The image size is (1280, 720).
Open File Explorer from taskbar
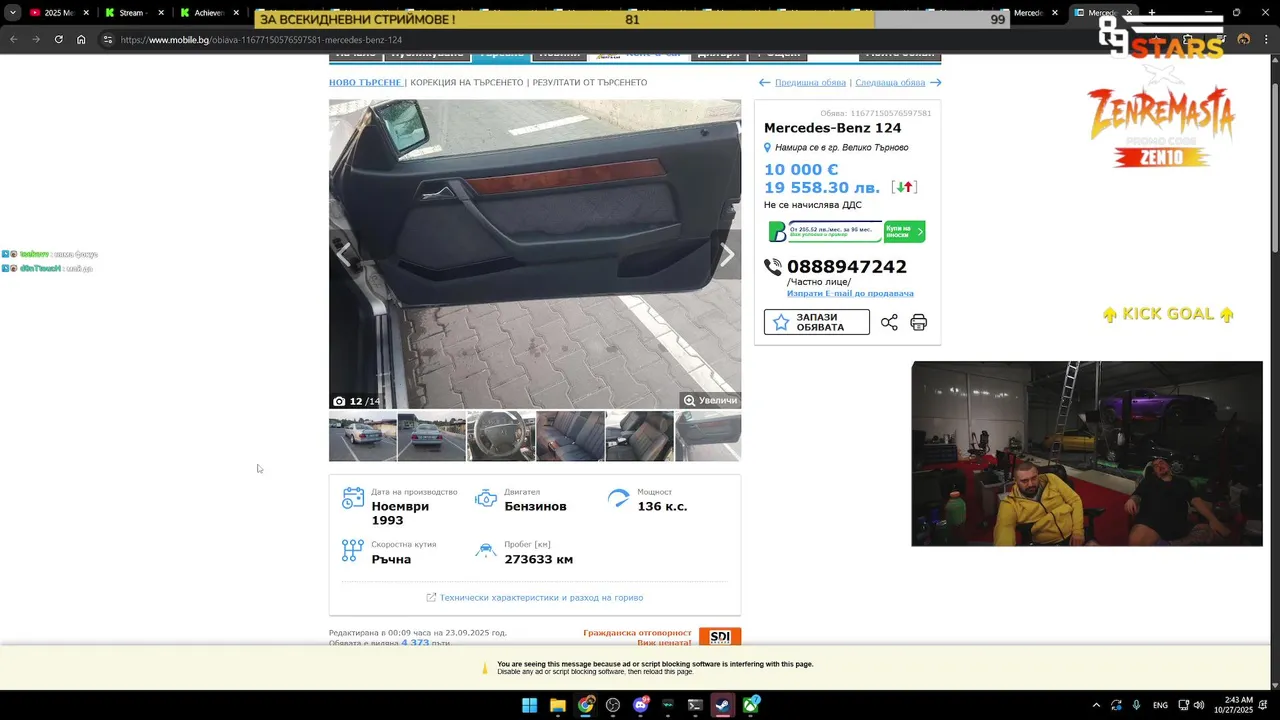coord(558,705)
